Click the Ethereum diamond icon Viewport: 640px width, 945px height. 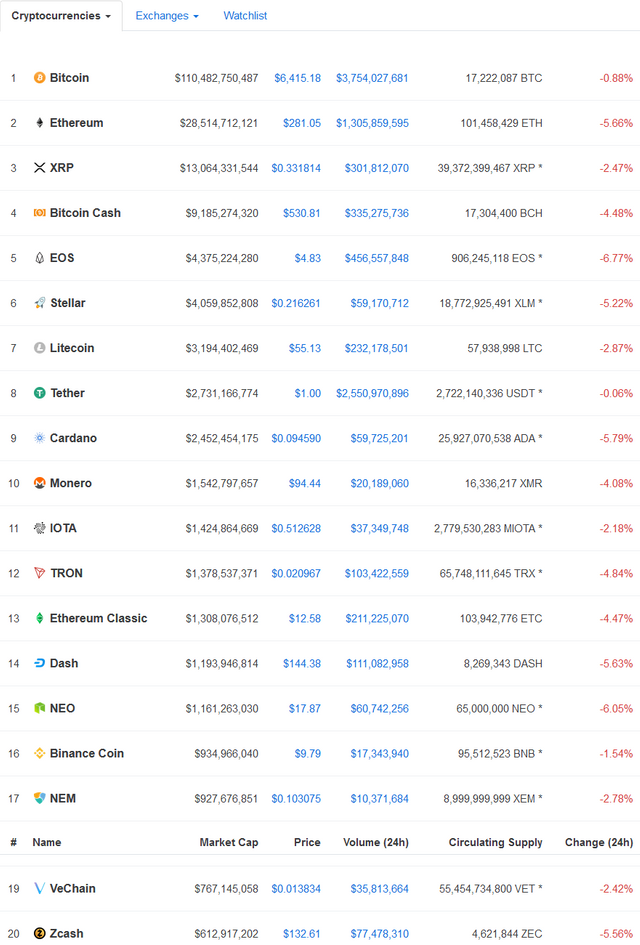point(40,123)
